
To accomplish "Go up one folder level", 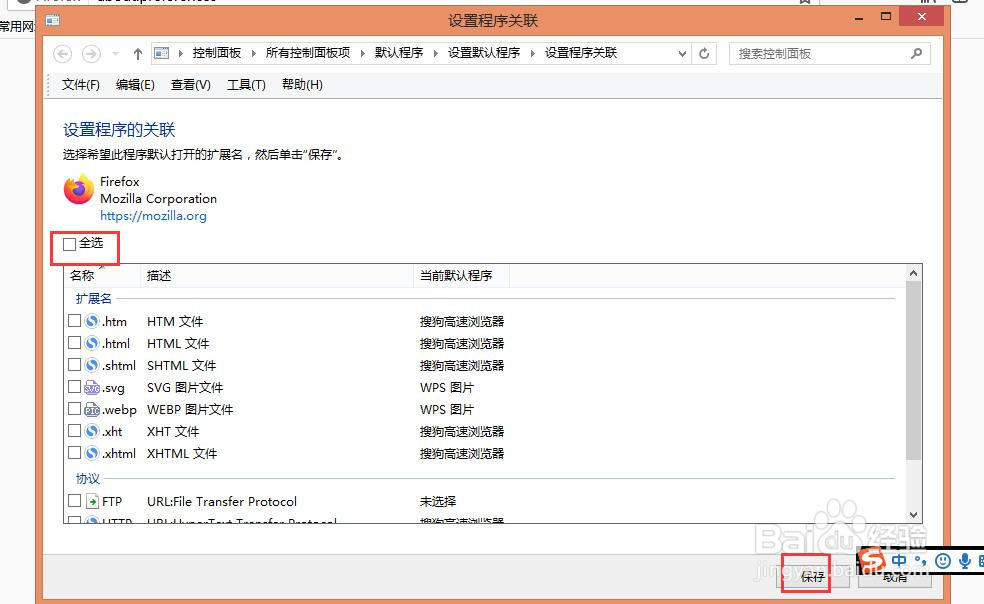I will pos(137,54).
